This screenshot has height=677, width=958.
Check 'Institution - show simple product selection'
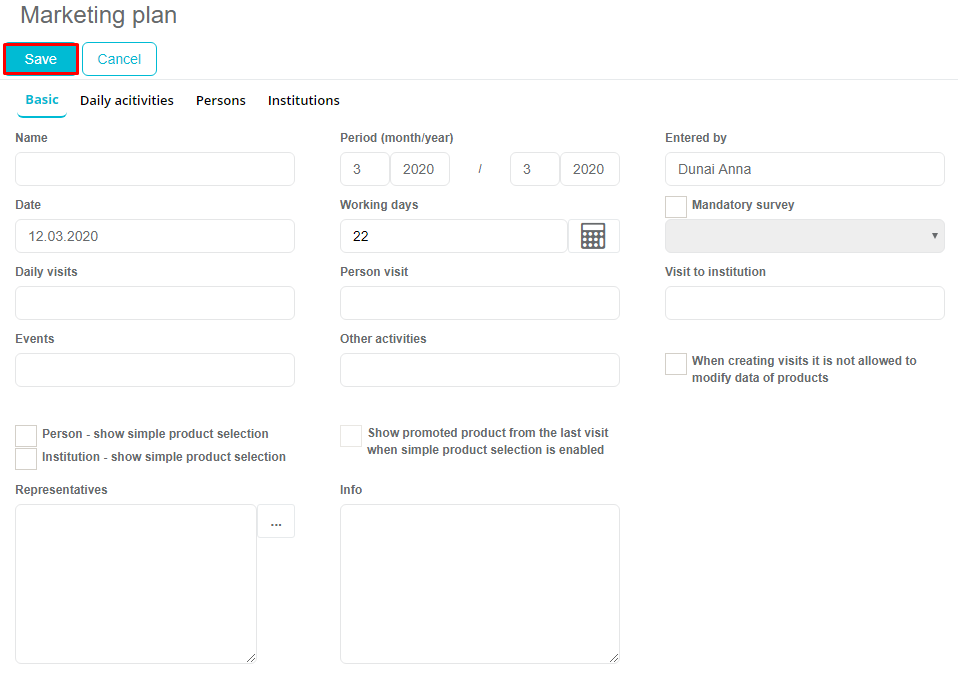pos(26,458)
